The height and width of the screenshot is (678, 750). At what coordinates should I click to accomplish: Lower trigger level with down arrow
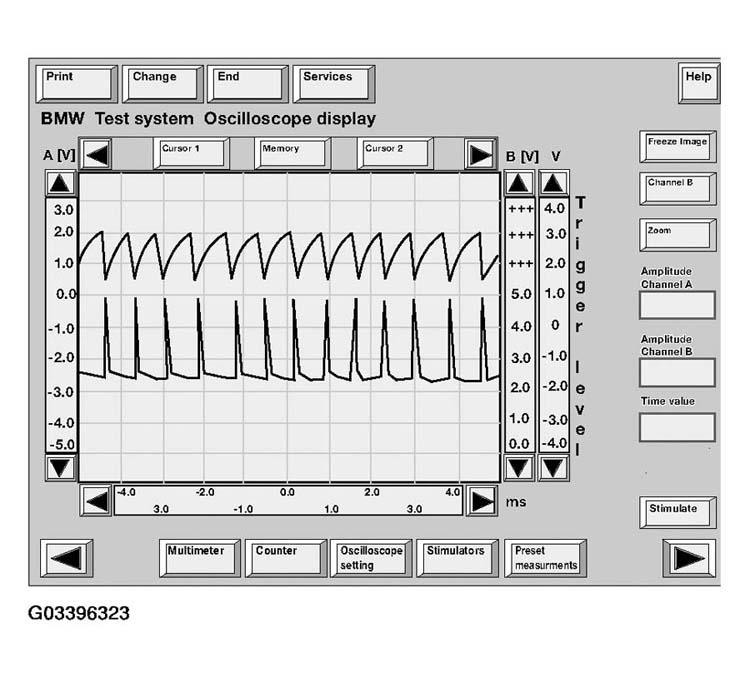(x=553, y=467)
